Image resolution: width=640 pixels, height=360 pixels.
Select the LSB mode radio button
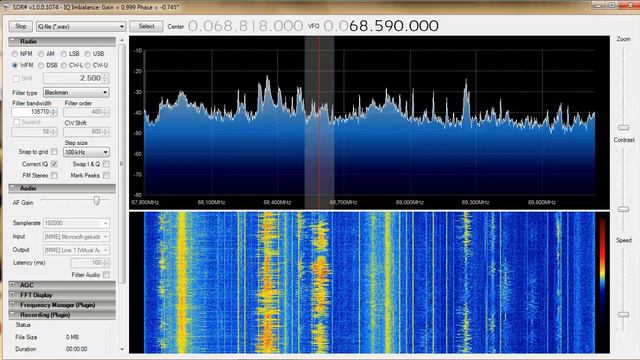(64, 54)
